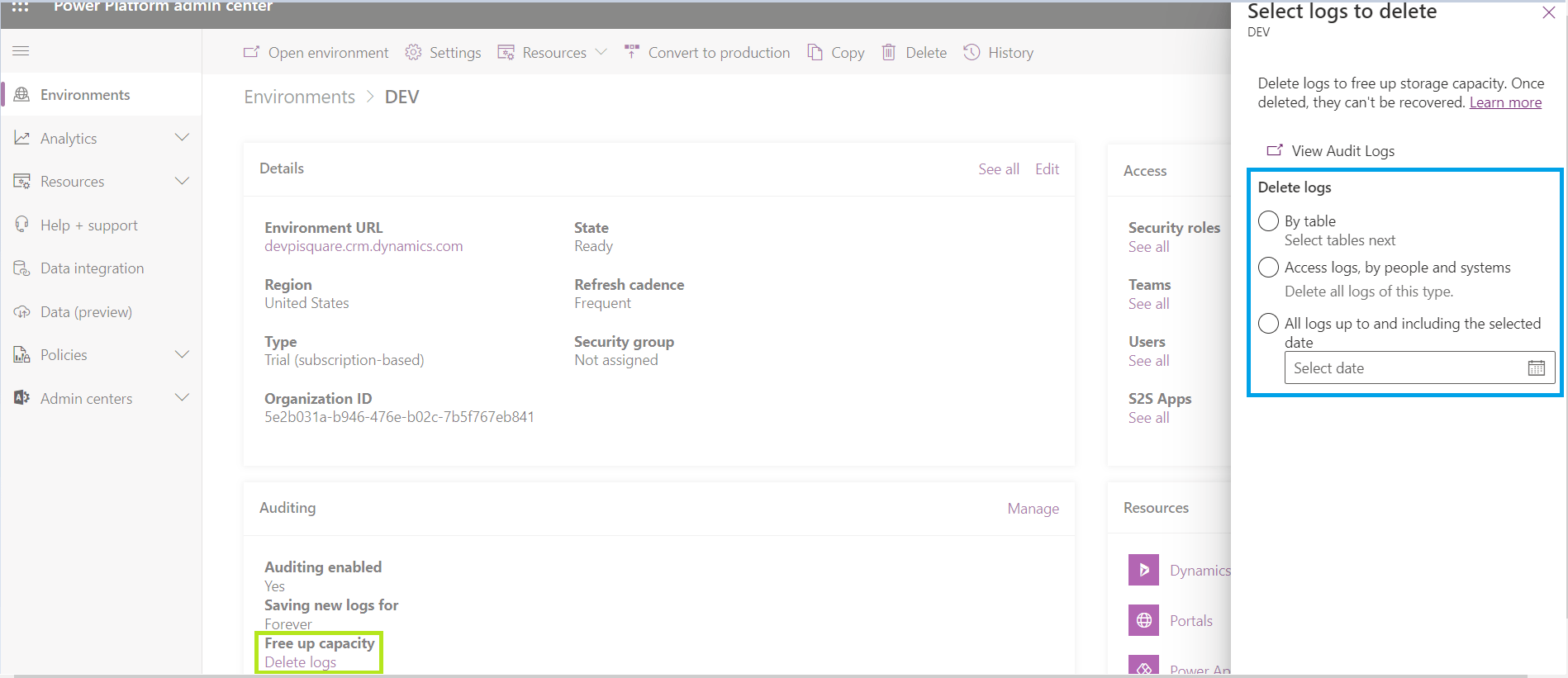Click See all under Security roles
This screenshot has width=1568, height=678.
[x=1148, y=247]
